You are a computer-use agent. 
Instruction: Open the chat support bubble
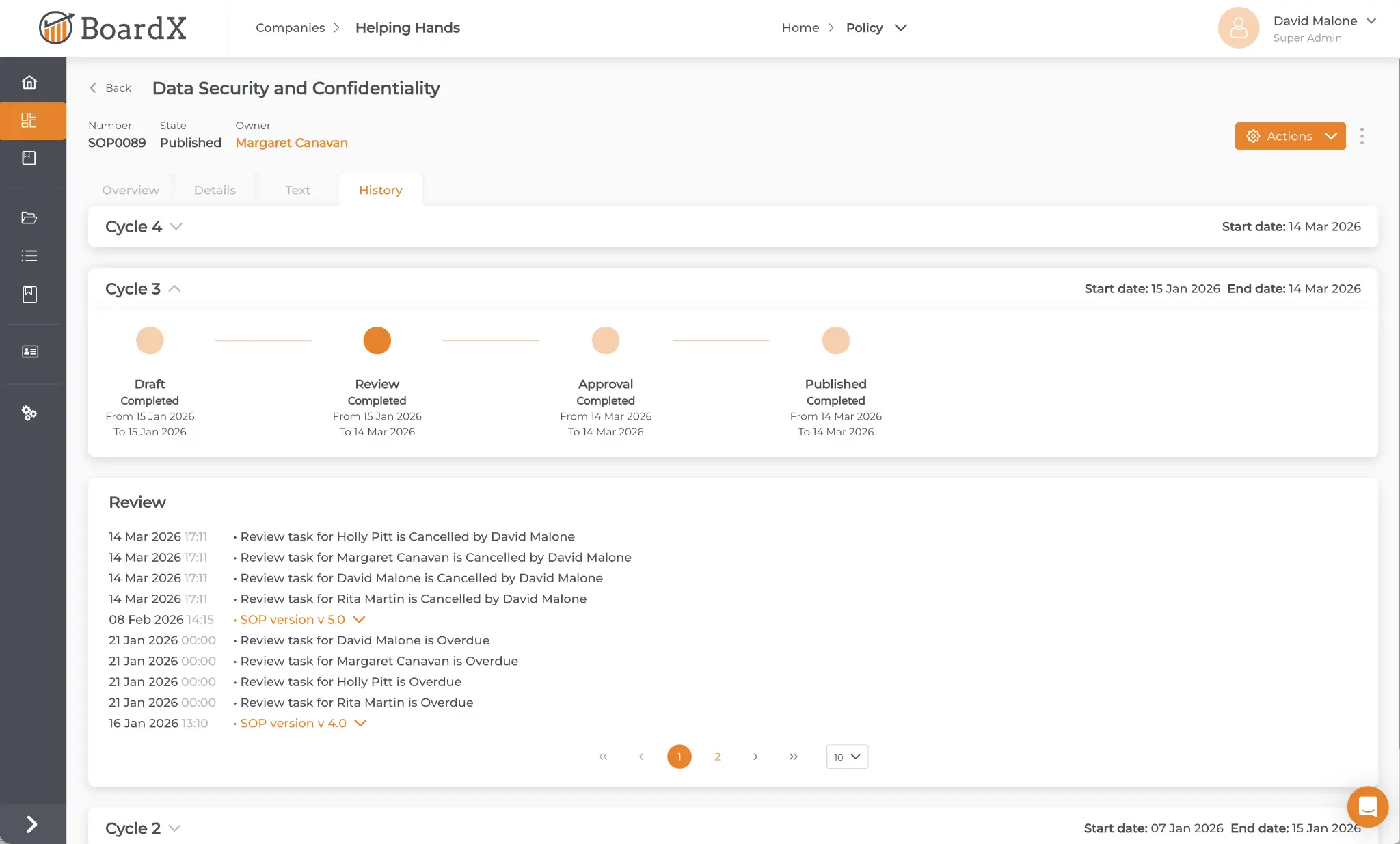[x=1367, y=806]
